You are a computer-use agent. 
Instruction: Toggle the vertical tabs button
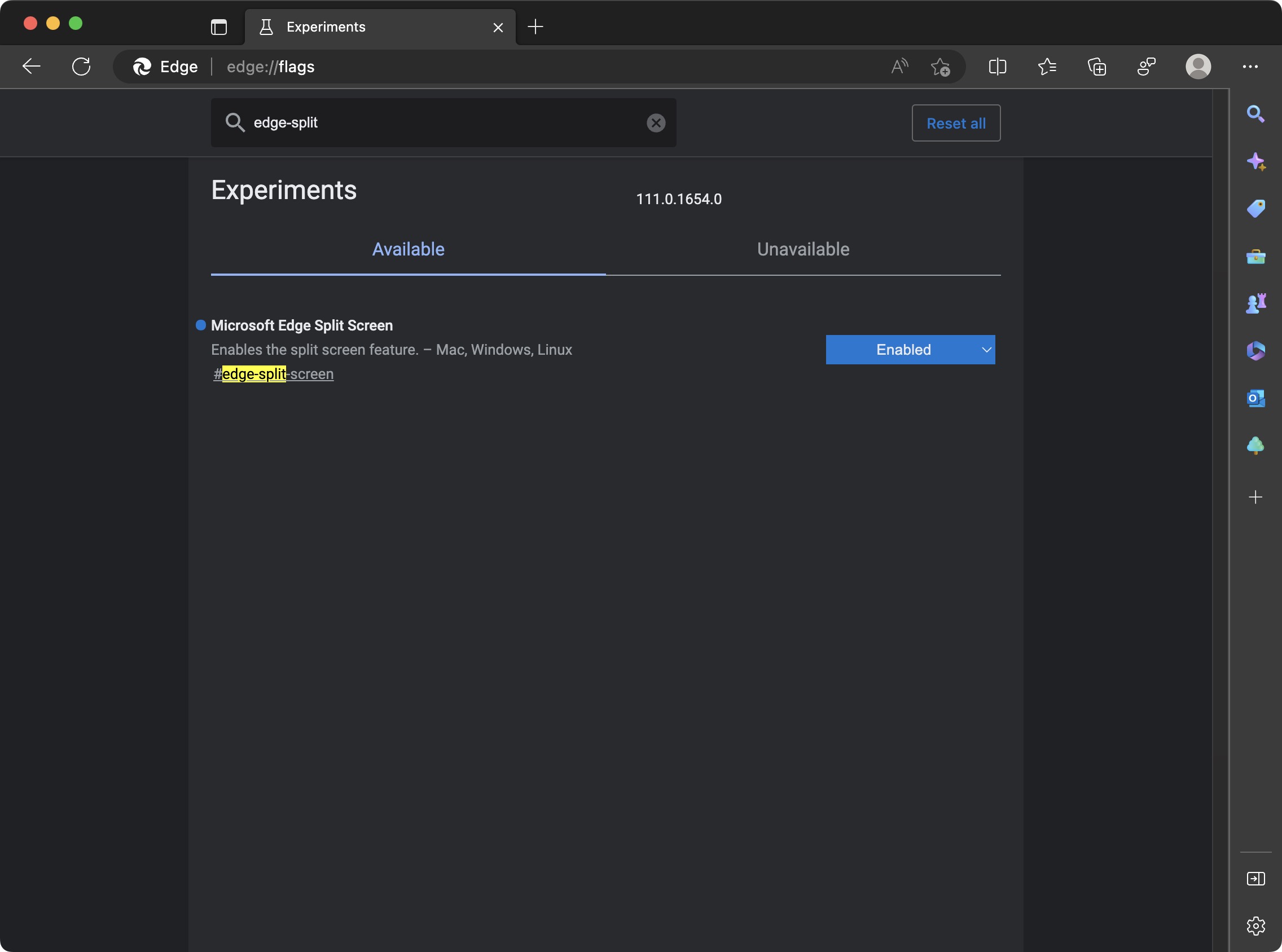point(219,27)
